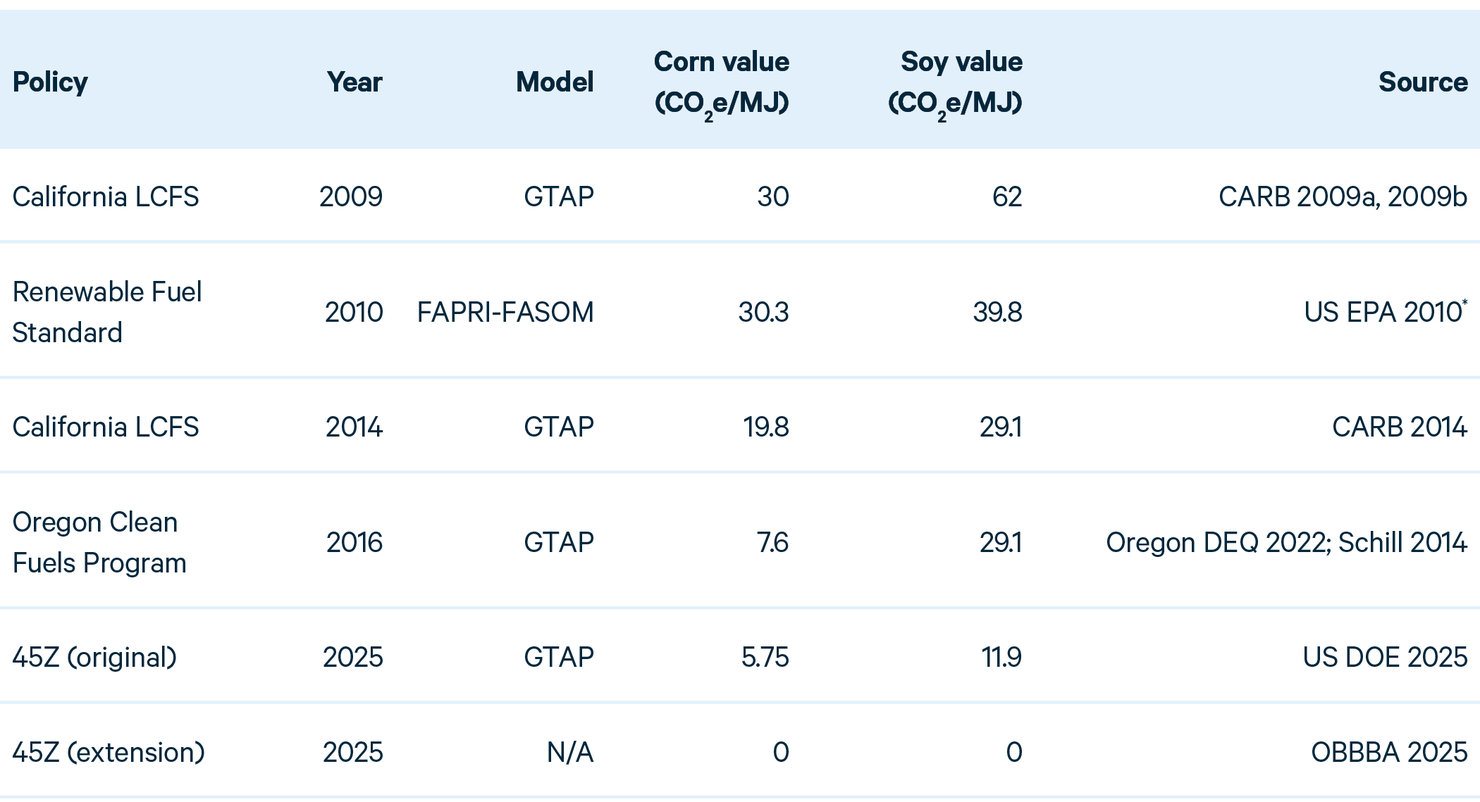Select the Renewable Fuel Standard policy cell
This screenshot has height=802, width=1480.
coord(107,312)
